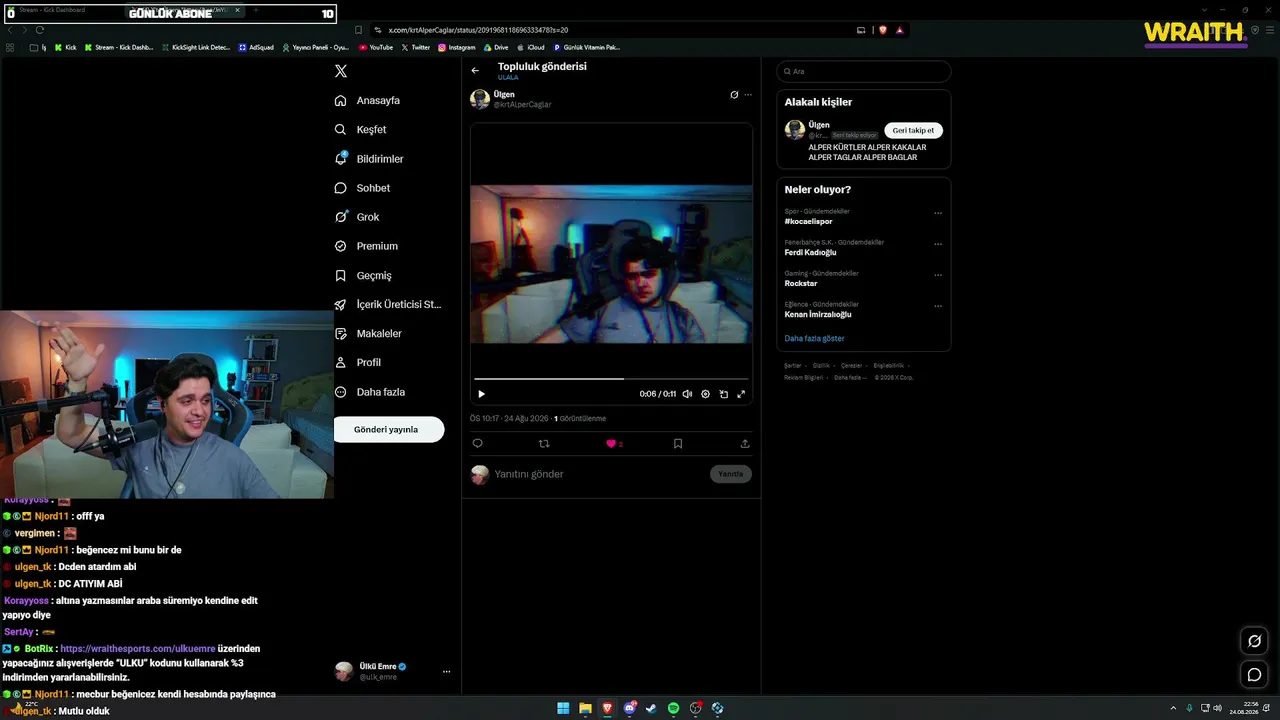Open the Rockstar trend
Screen dimensions: 1280x720
point(801,284)
